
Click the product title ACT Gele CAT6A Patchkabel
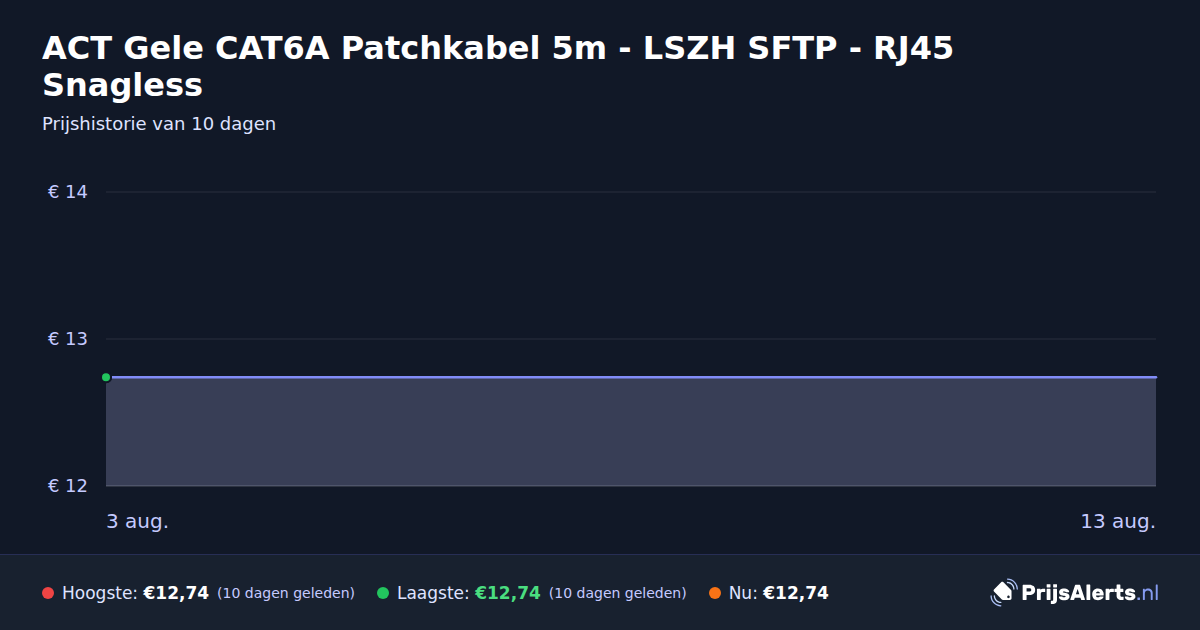498,66
